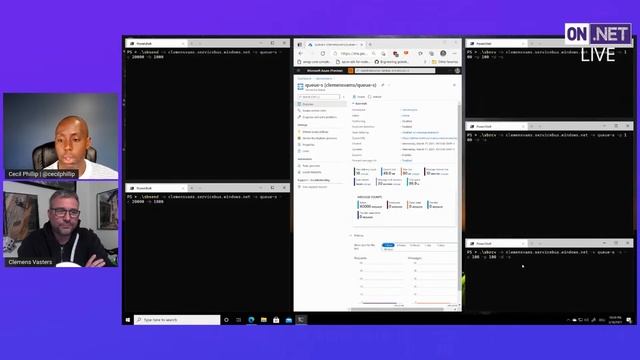Select the 30 days metrics range
640x360 pixels.
[388, 249]
